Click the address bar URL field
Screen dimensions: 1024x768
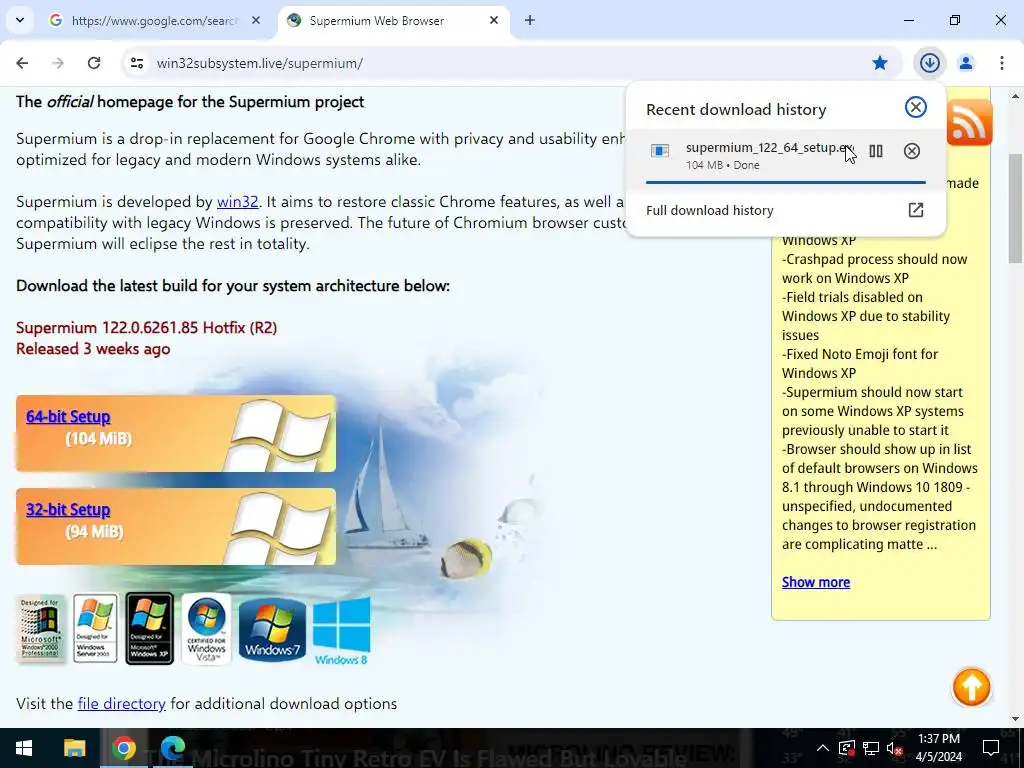click(496, 63)
